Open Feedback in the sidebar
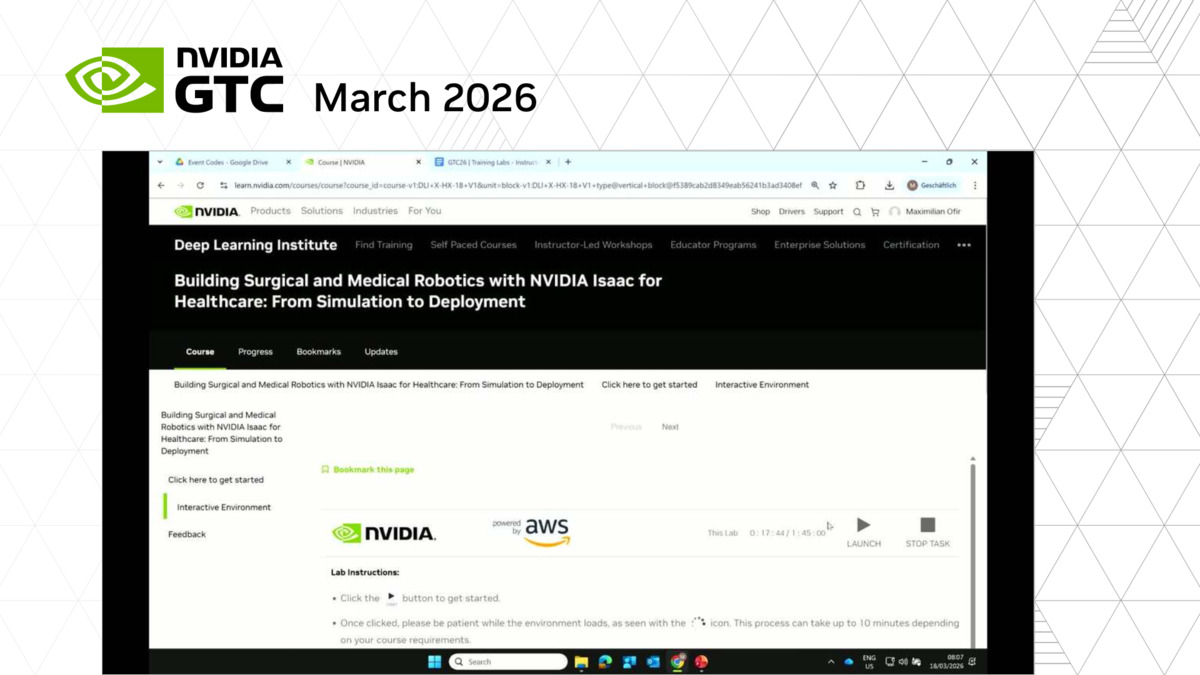Image resolution: width=1200 pixels, height=675 pixels. [187, 535]
